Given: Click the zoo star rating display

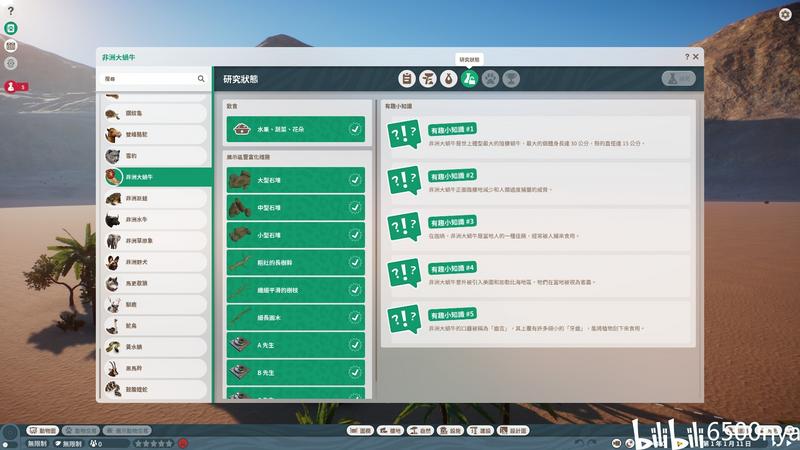Looking at the screenshot, I should click(x=154, y=444).
